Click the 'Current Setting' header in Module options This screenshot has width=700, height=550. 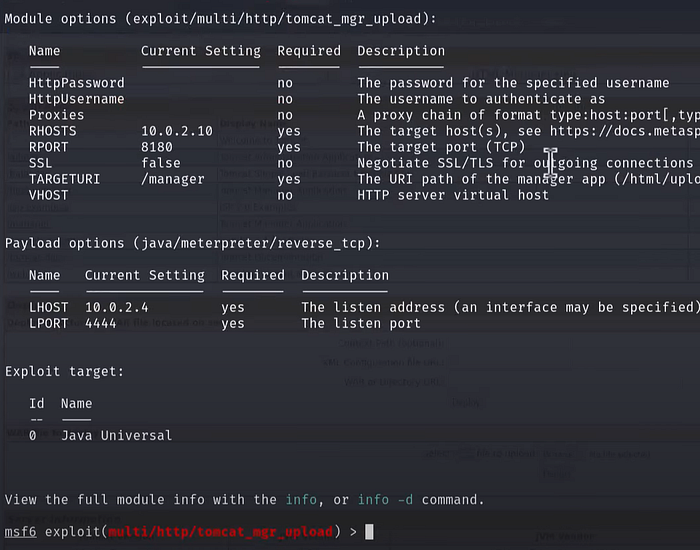coord(201,51)
